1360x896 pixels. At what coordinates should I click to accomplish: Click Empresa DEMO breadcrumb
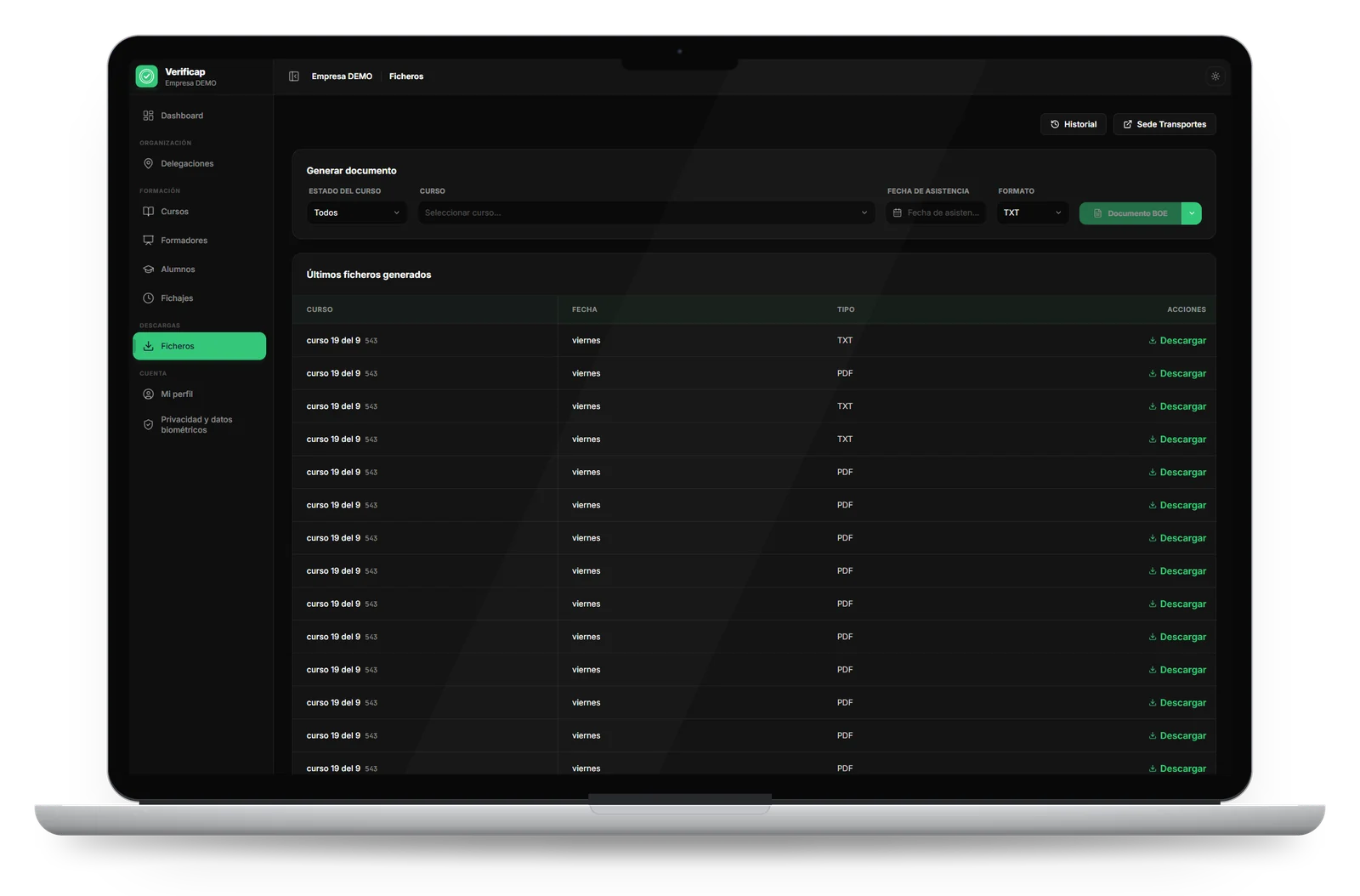[x=342, y=77]
